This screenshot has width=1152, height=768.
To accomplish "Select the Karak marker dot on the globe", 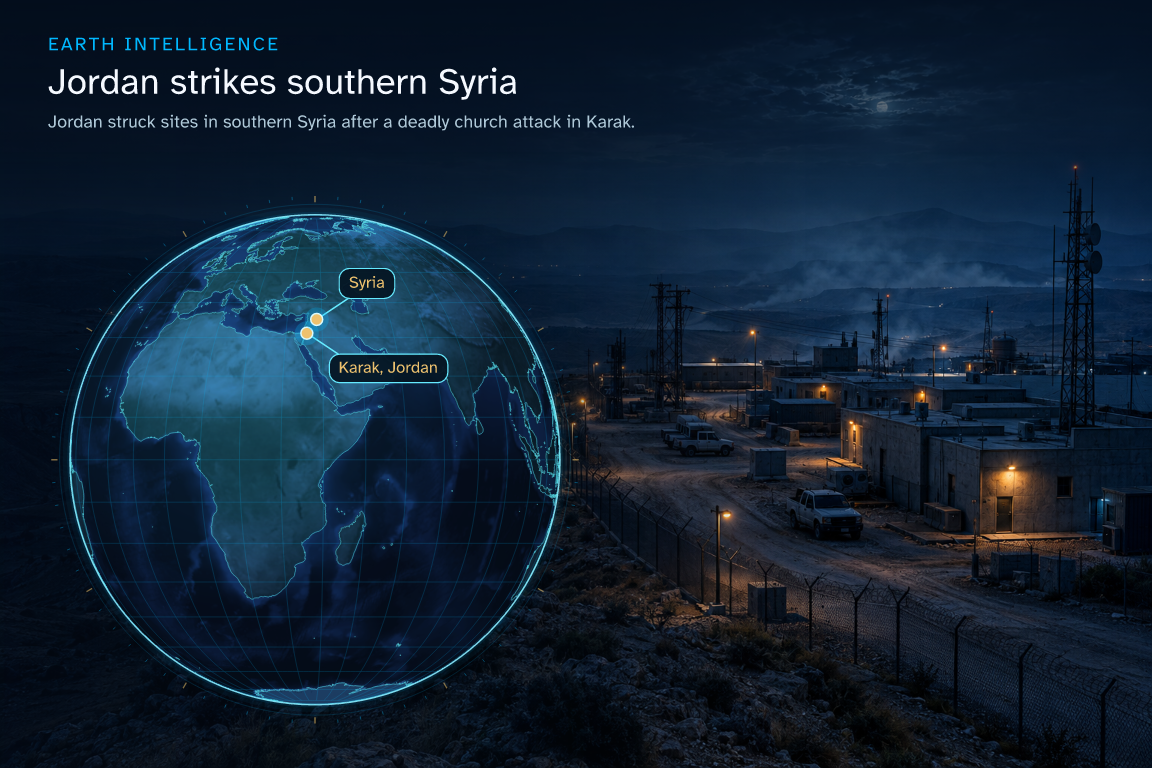I will coord(307,334).
